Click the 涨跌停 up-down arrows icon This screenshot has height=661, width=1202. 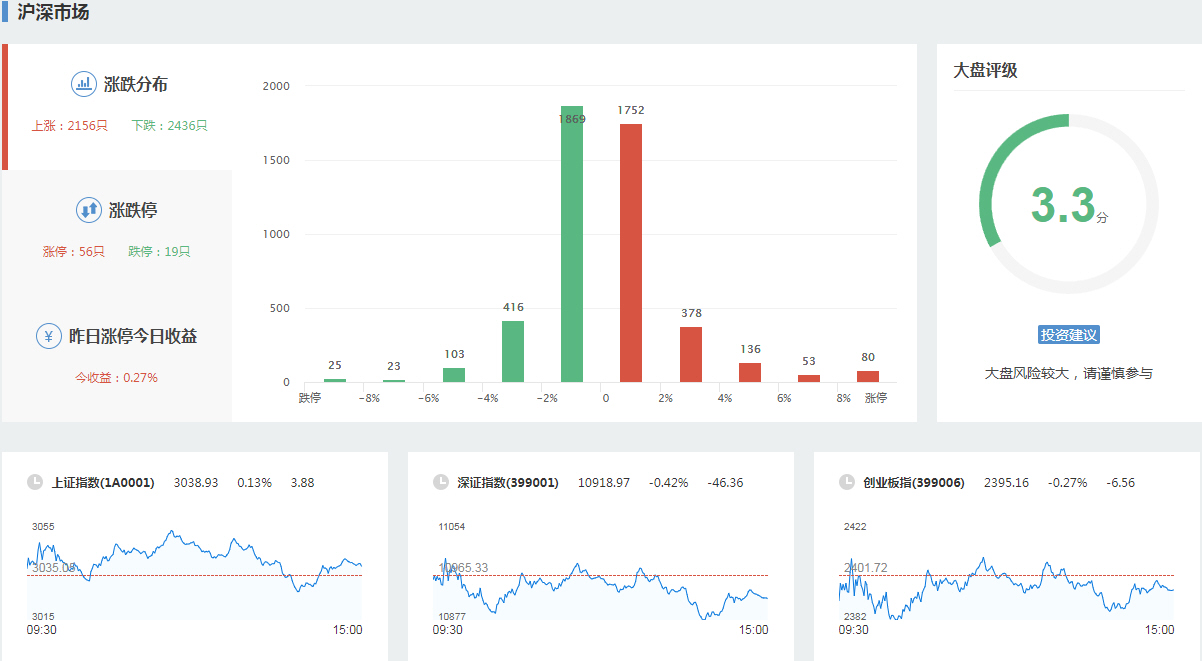click(89, 210)
